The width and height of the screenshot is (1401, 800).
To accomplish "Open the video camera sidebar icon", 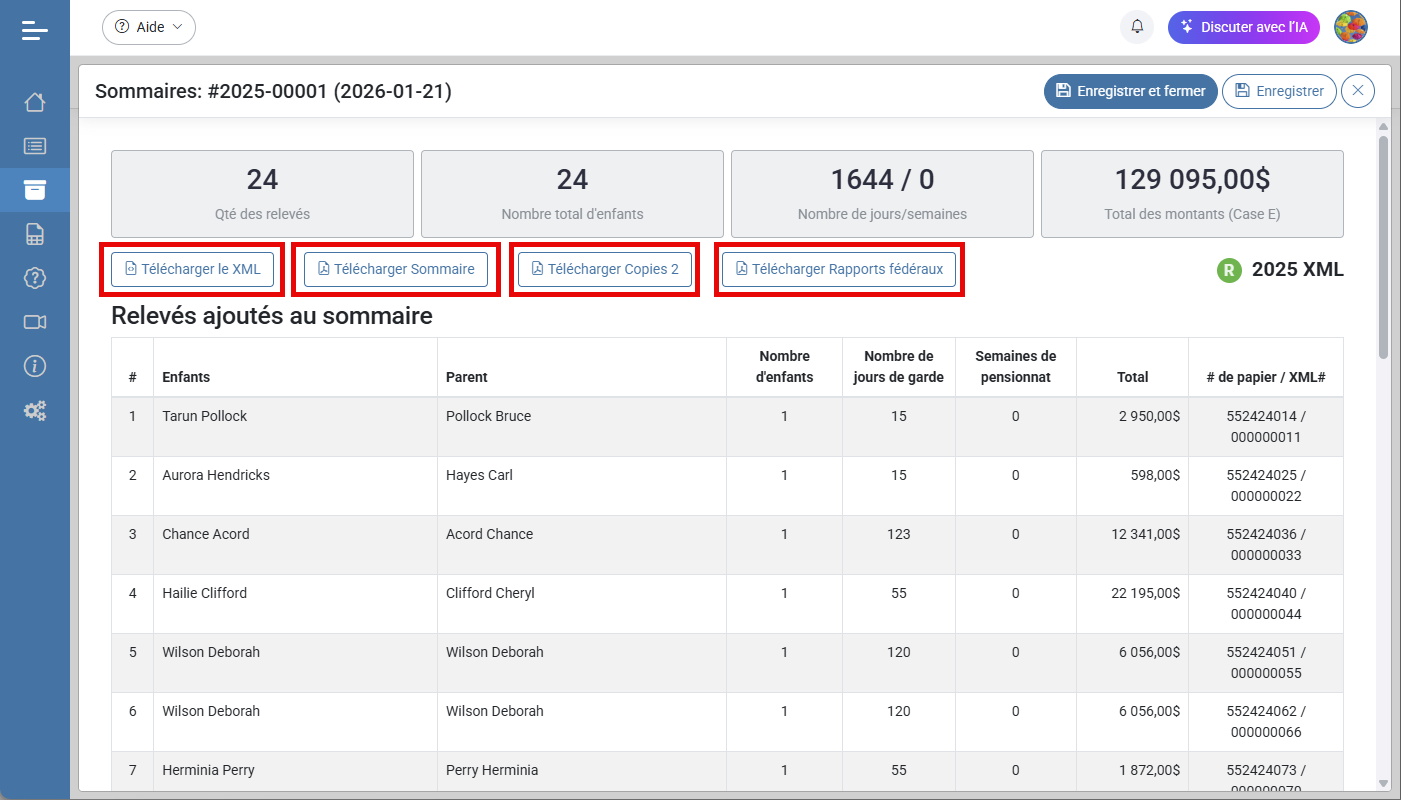I will point(35,322).
